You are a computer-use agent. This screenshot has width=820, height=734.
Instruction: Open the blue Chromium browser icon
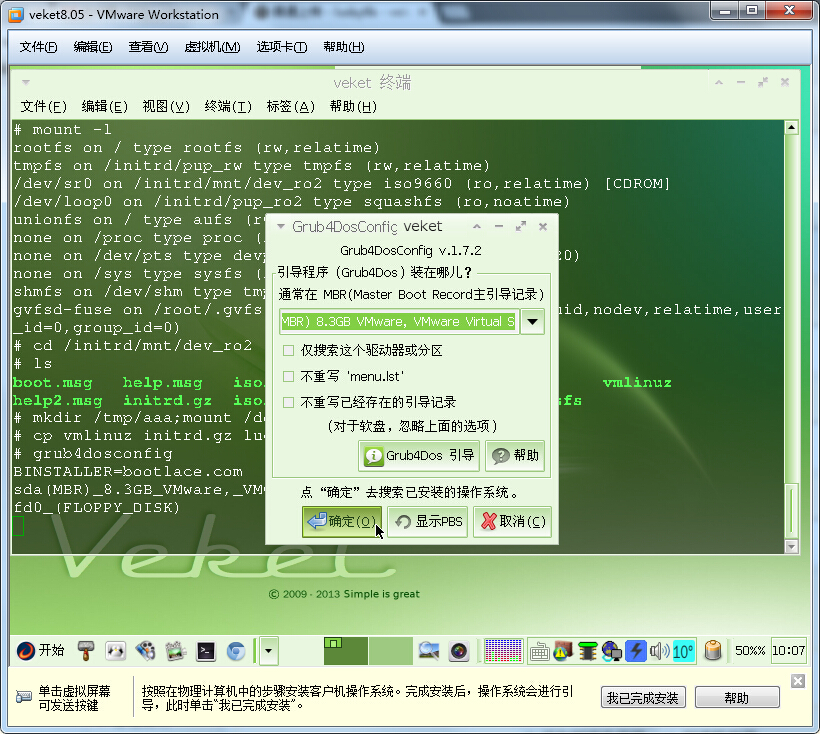[x=236, y=651]
